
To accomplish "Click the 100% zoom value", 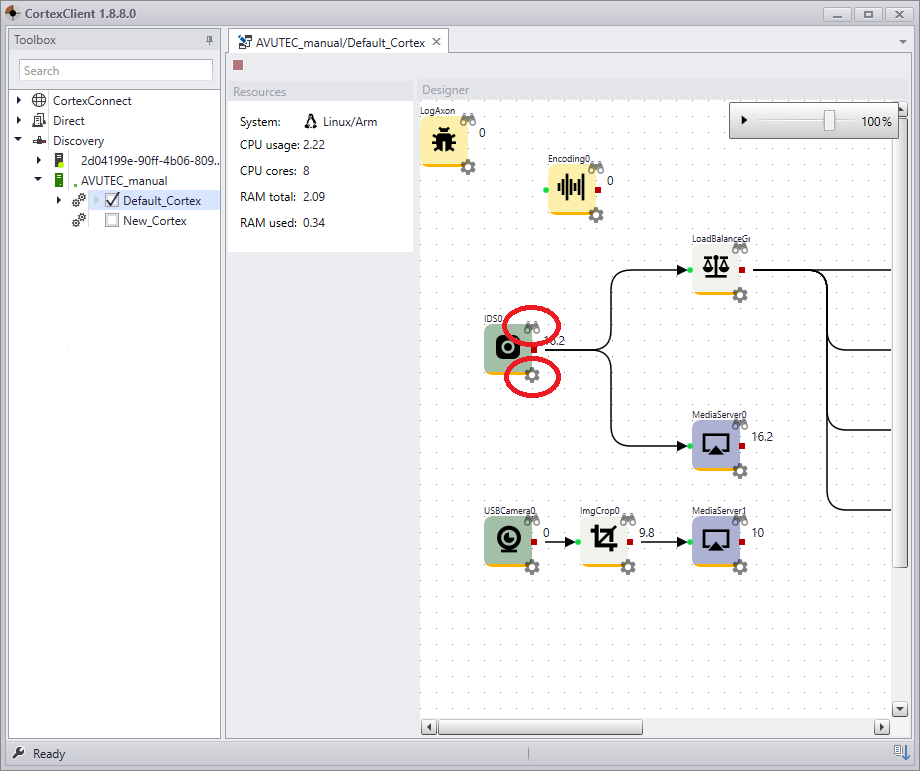I will coord(876,121).
